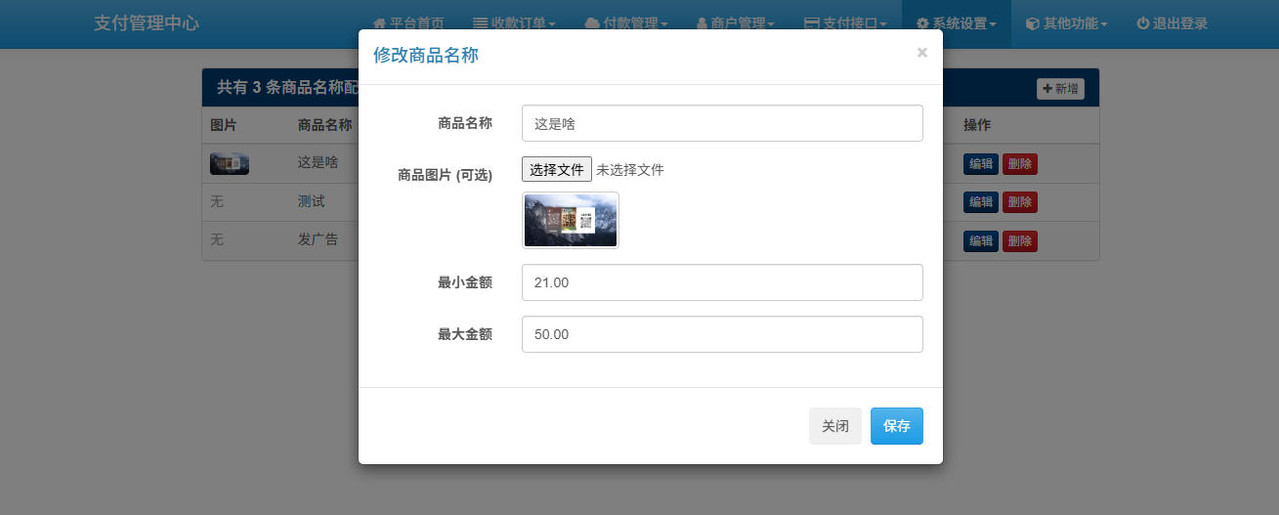Click the 这是啥 row thumbnail image

click(229, 164)
